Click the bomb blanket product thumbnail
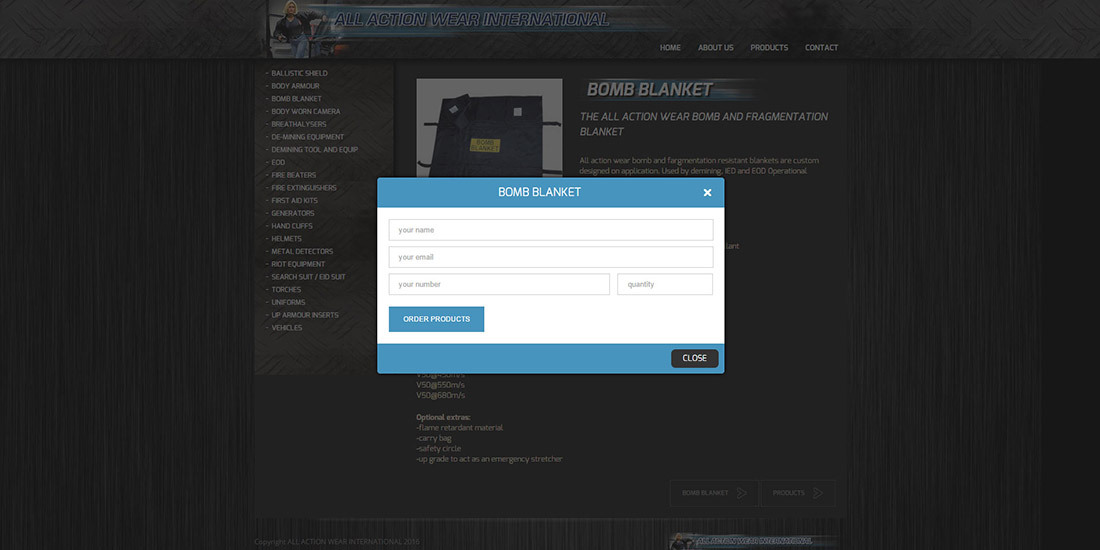Screen dimensions: 1100x550 click(x=489, y=128)
